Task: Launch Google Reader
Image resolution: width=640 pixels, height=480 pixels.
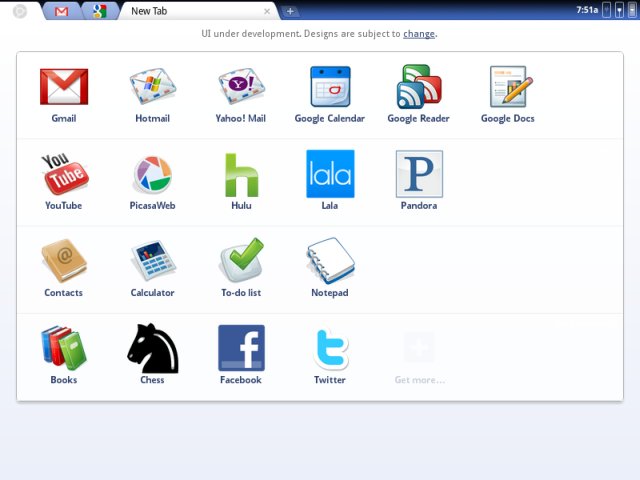Action: pyautogui.click(x=418, y=88)
